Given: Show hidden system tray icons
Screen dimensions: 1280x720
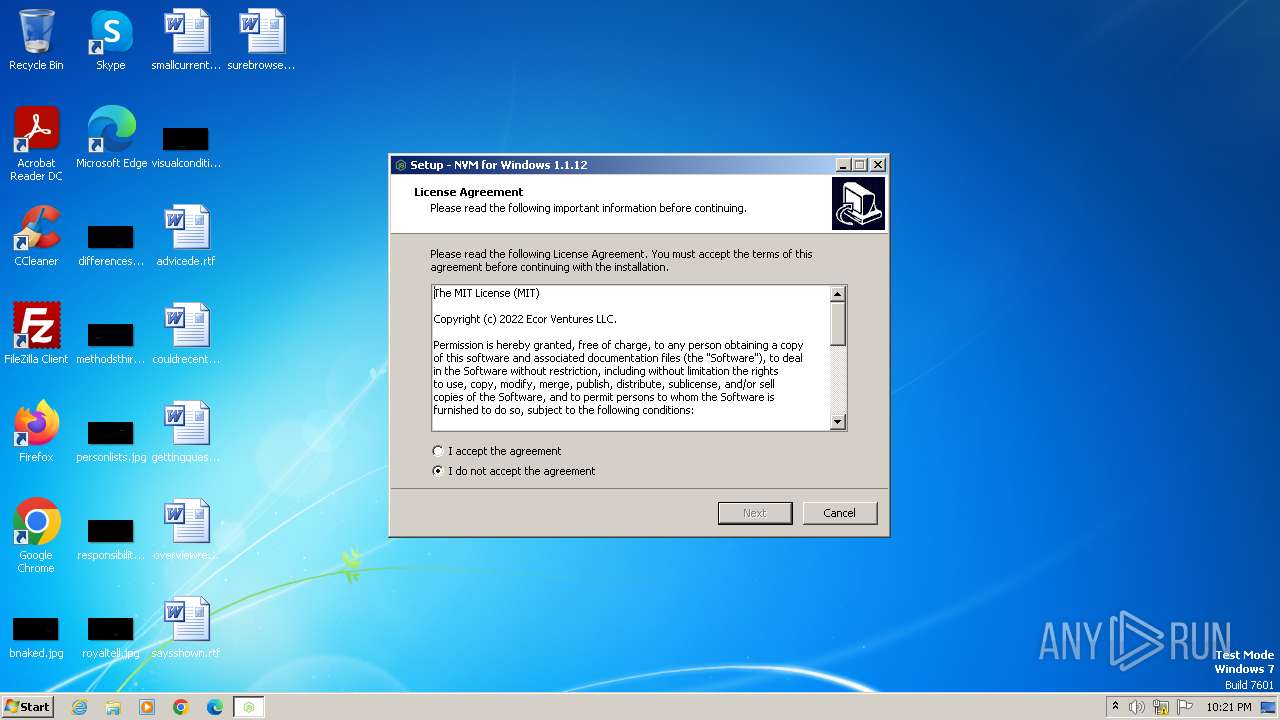Looking at the screenshot, I should [x=1115, y=707].
